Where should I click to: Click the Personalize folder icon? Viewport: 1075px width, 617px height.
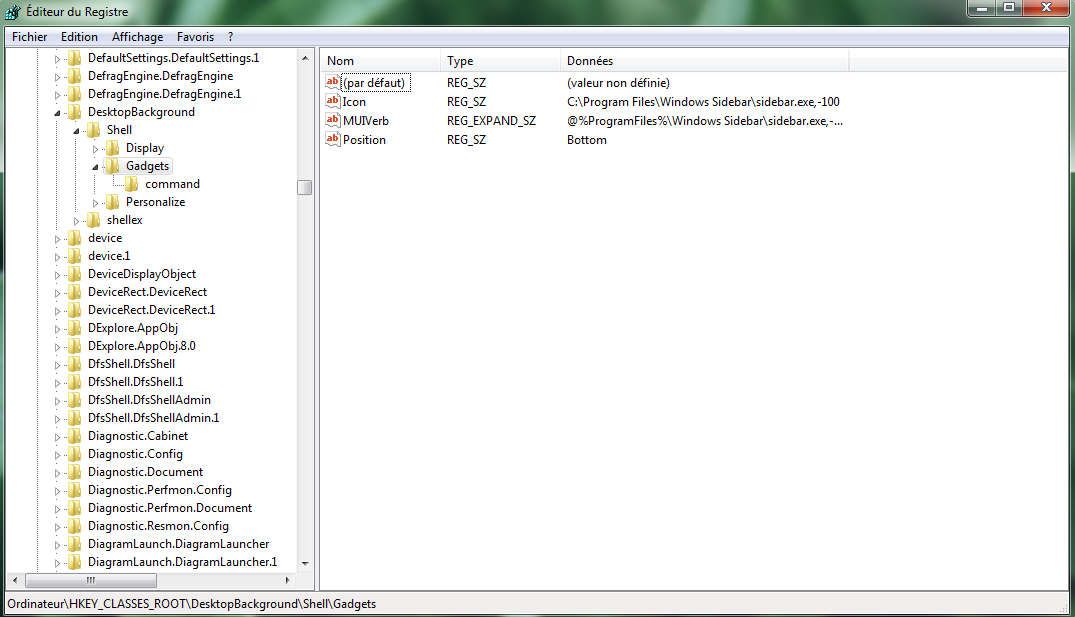point(112,202)
